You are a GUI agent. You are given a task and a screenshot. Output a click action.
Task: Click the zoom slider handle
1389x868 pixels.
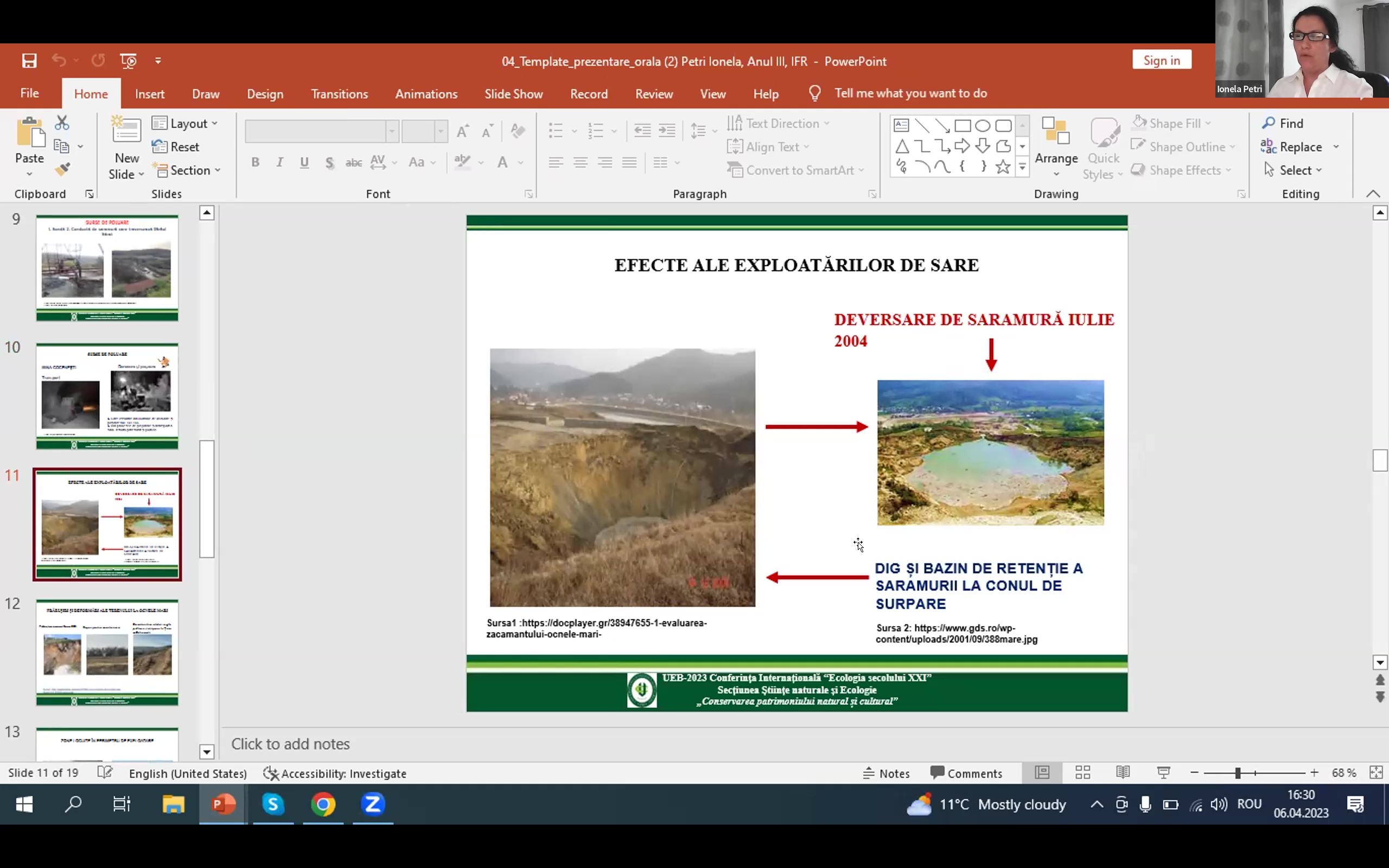(1238, 773)
